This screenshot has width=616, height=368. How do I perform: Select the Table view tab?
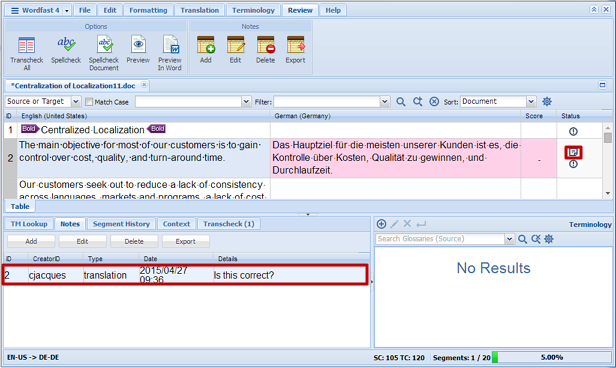(x=20, y=206)
